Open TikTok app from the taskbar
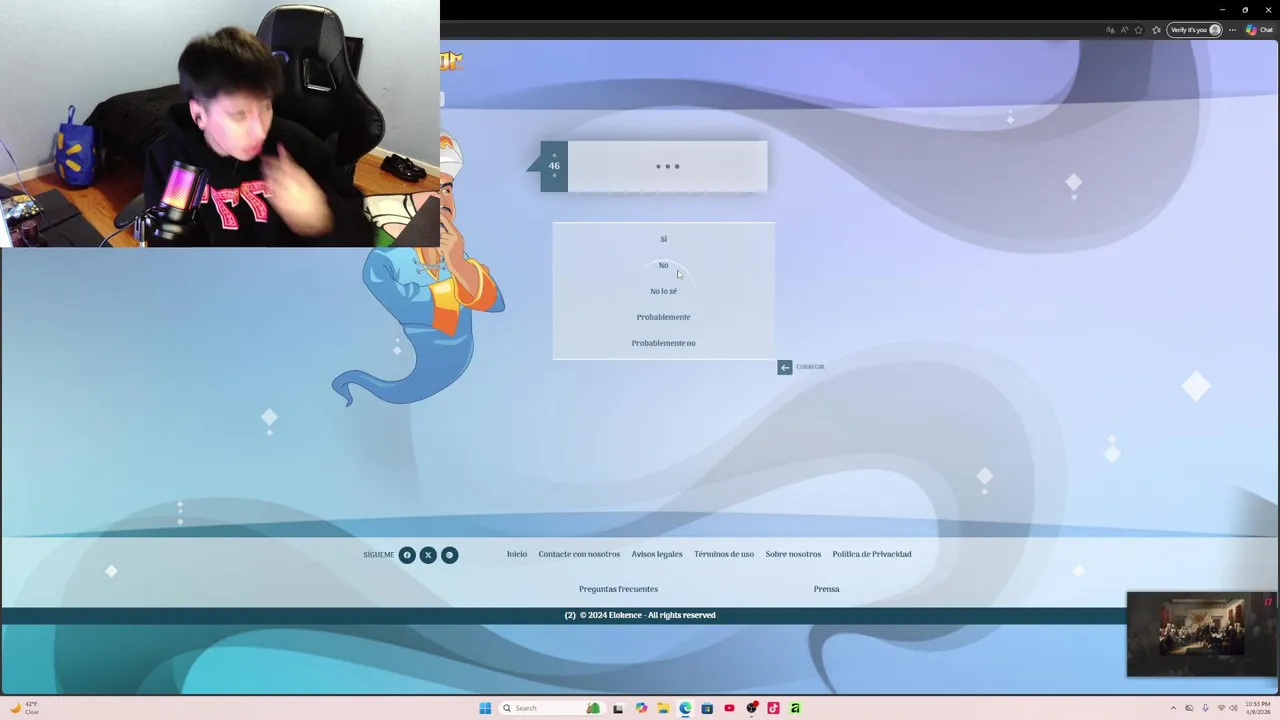 pyautogui.click(x=773, y=708)
